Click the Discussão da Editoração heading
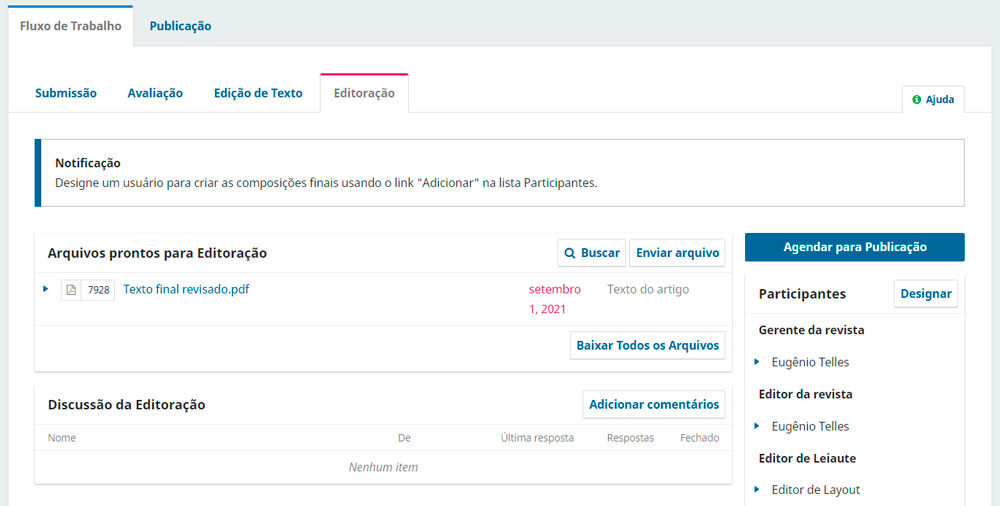The image size is (1000, 506). pyautogui.click(x=126, y=405)
